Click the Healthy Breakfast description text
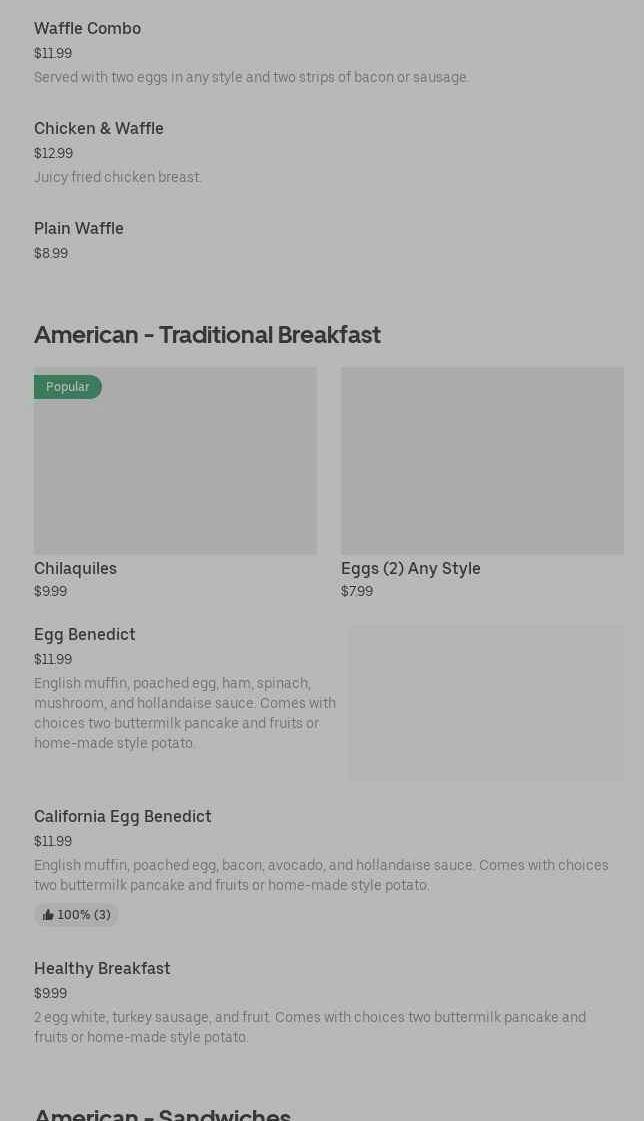The height and width of the screenshot is (1121, 644). (x=310, y=1027)
